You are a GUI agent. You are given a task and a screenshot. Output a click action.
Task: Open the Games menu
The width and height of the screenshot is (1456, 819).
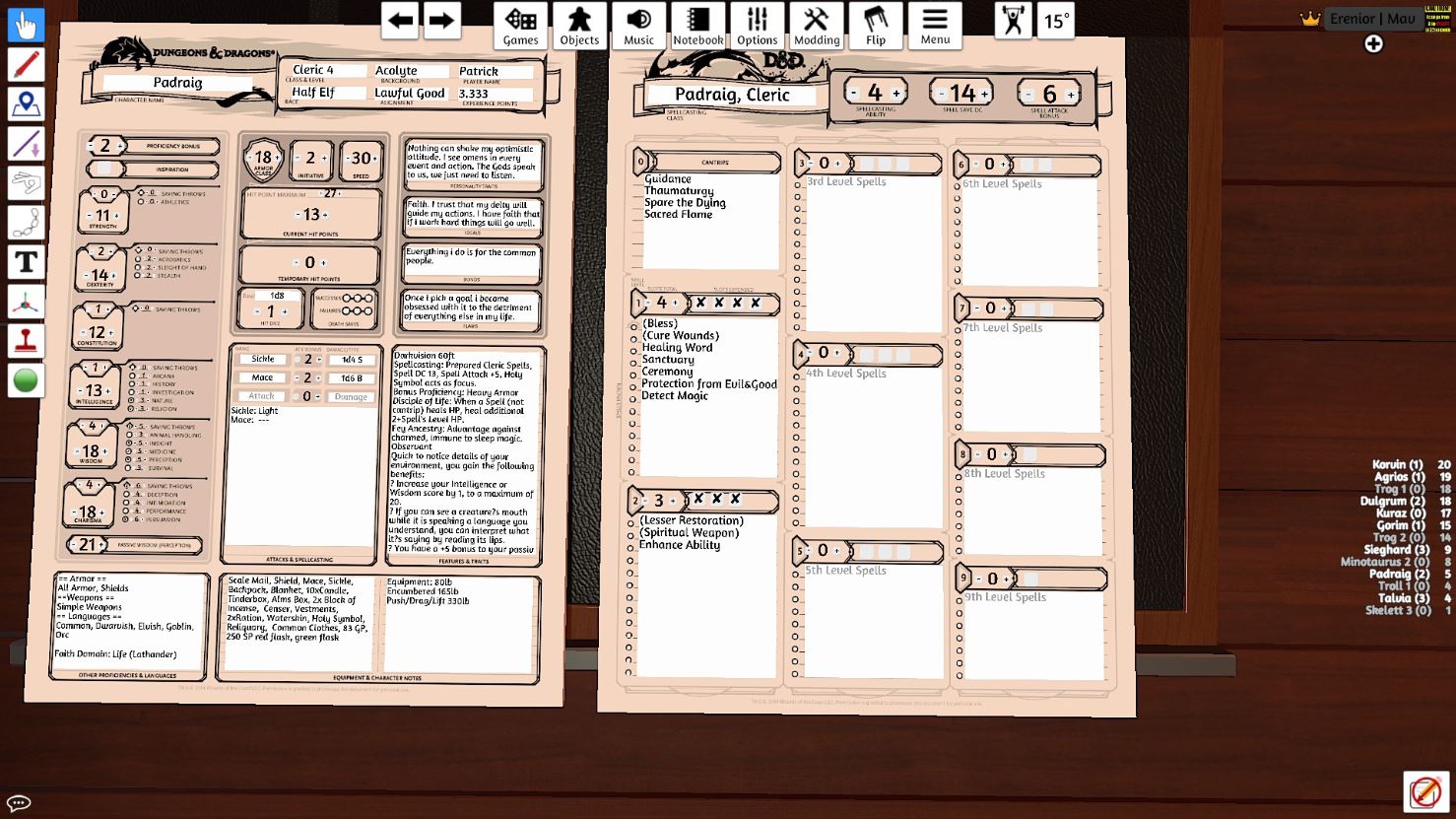(520, 25)
